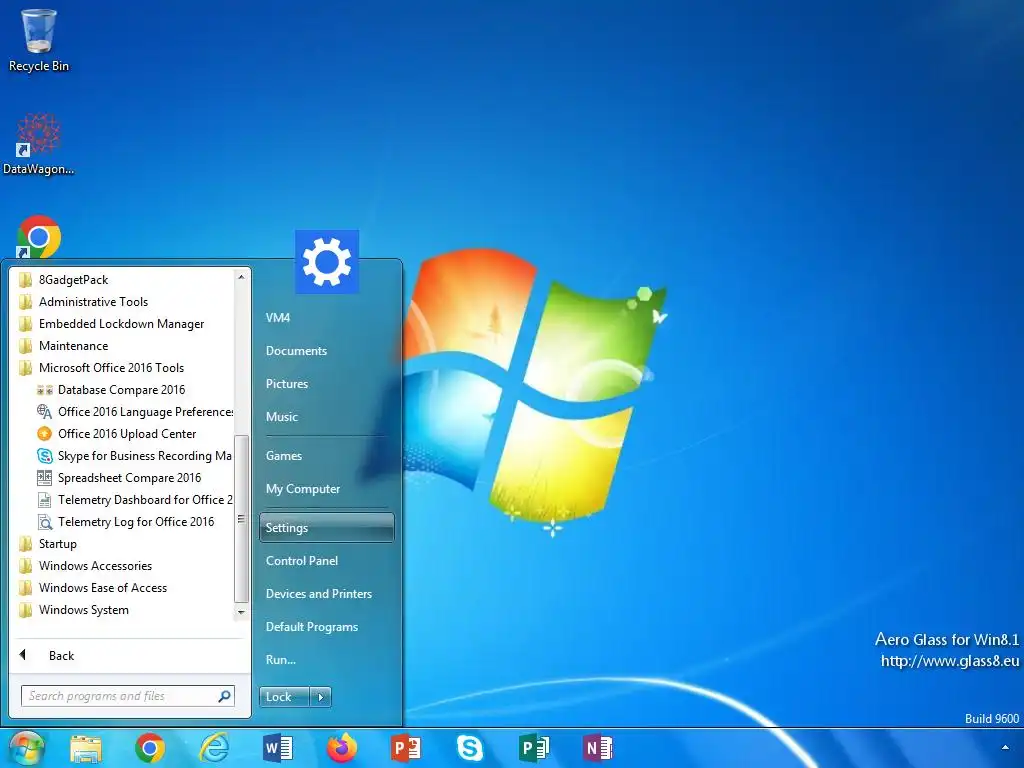The width and height of the screenshot is (1024, 768).
Task: Open the Chrome desktop shortcut icon
Action: (39, 236)
